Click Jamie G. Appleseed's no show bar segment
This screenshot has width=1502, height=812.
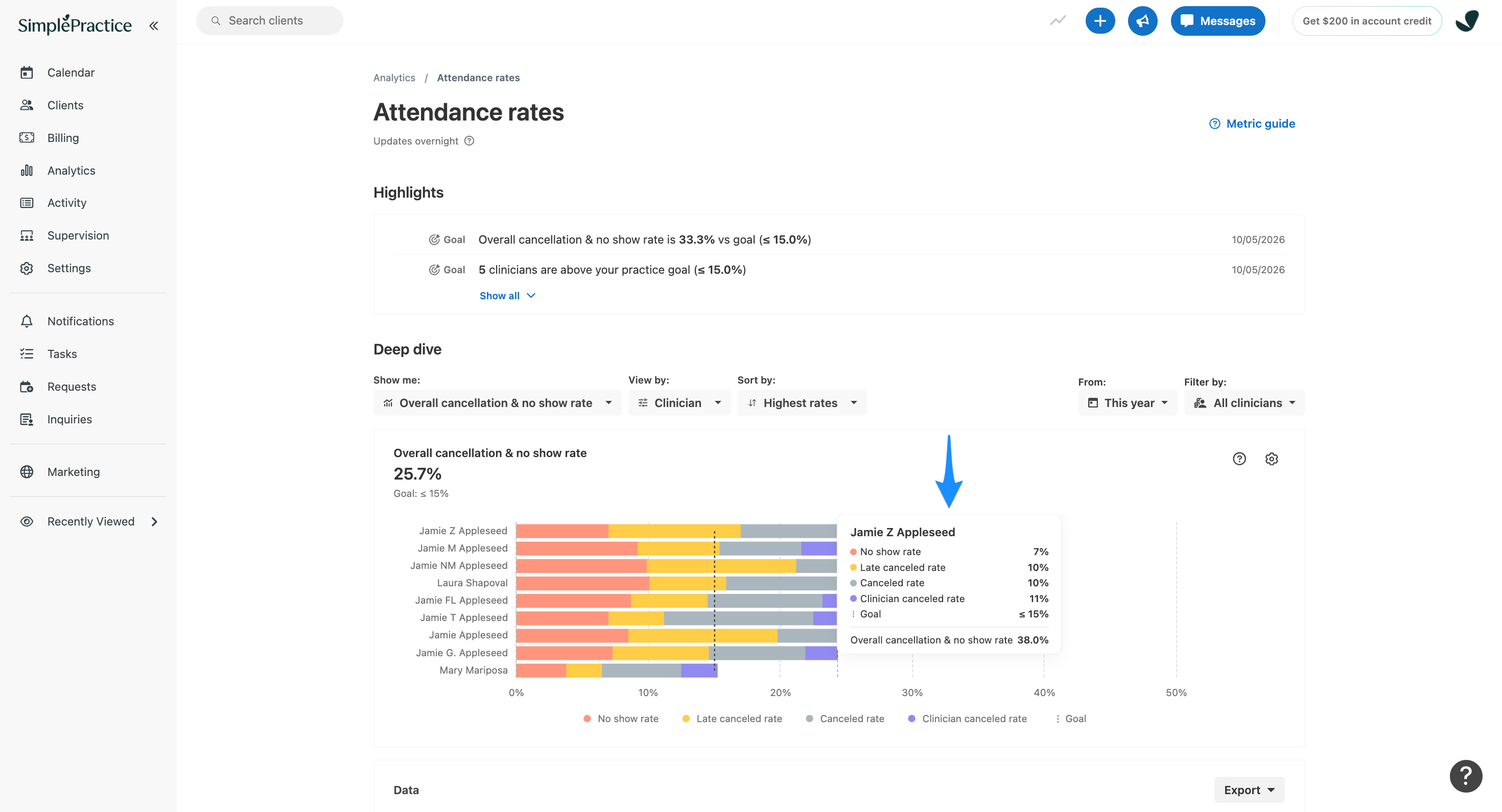pyautogui.click(x=565, y=653)
